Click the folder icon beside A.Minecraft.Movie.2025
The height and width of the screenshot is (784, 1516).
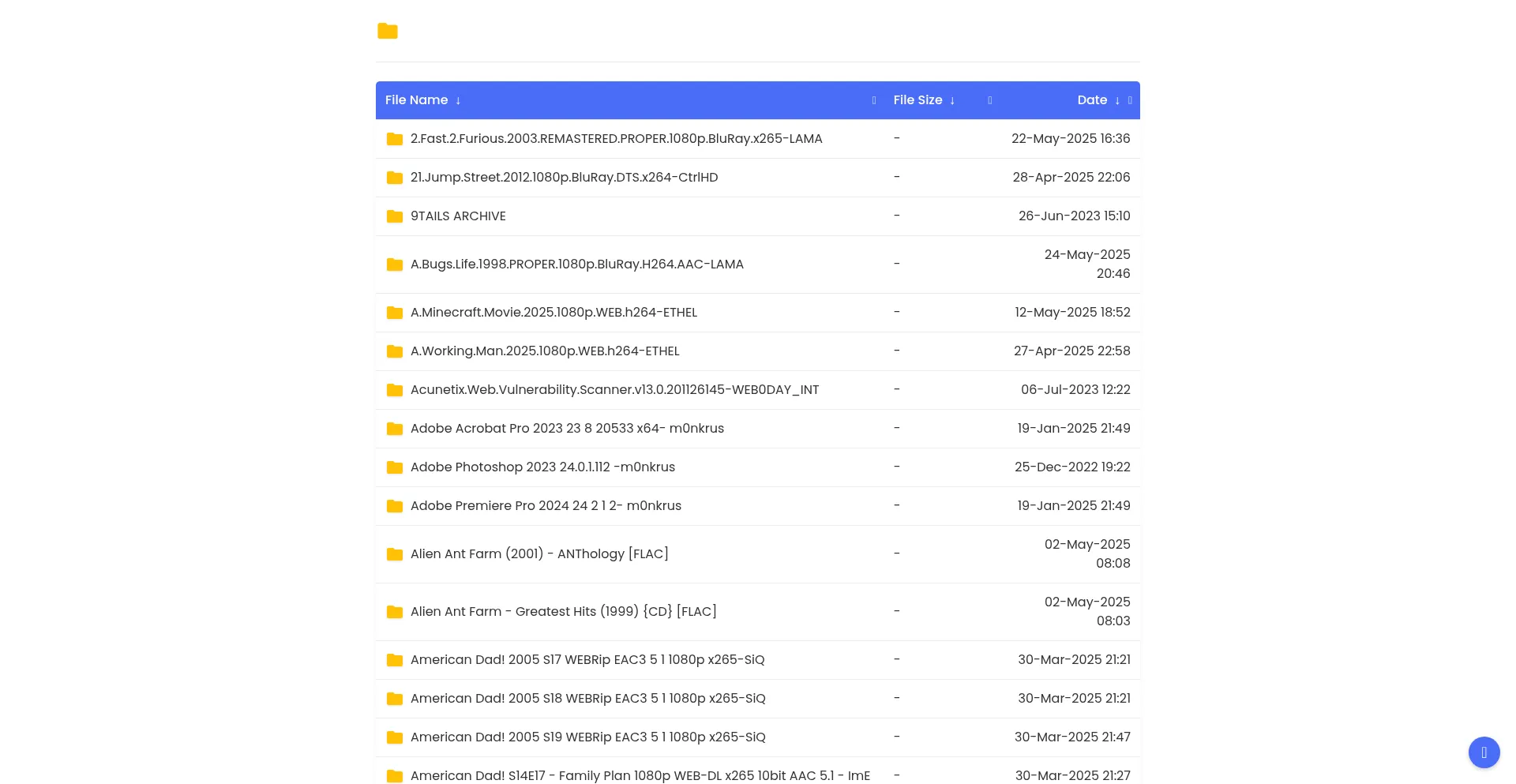(394, 313)
